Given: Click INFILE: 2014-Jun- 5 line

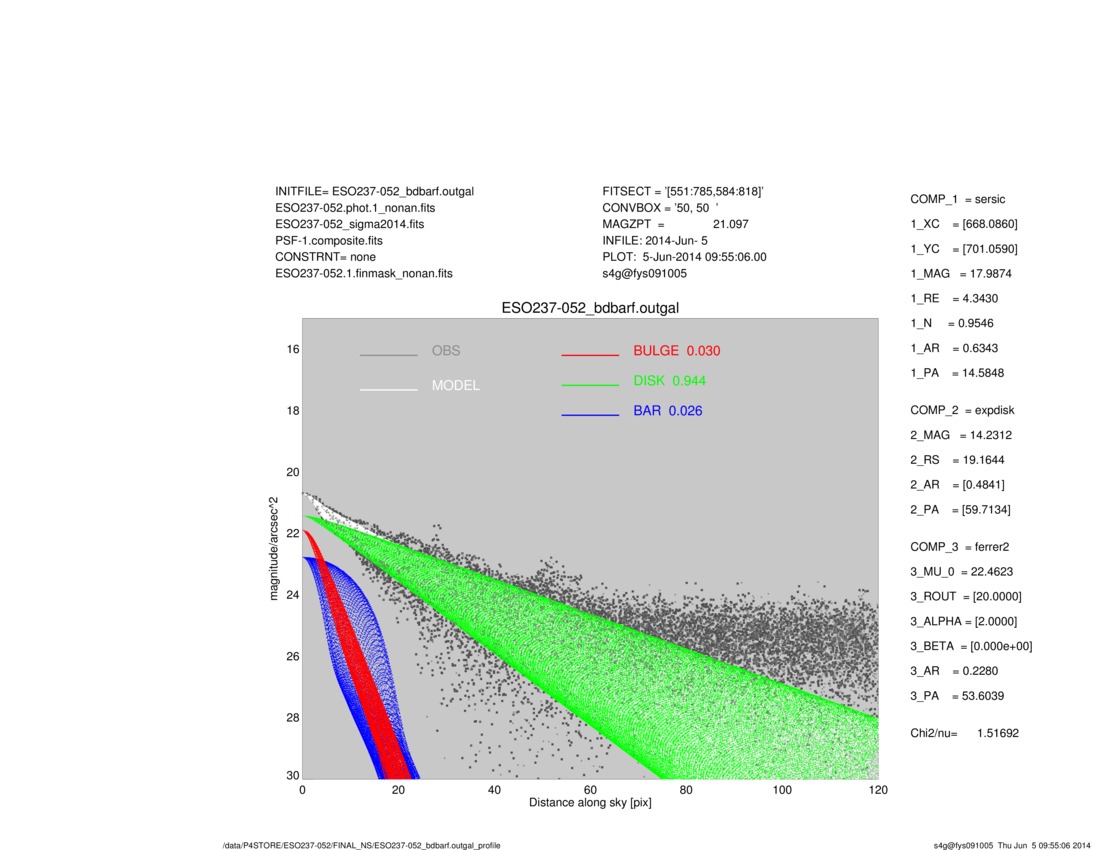Looking at the screenshot, I should coord(655,241).
